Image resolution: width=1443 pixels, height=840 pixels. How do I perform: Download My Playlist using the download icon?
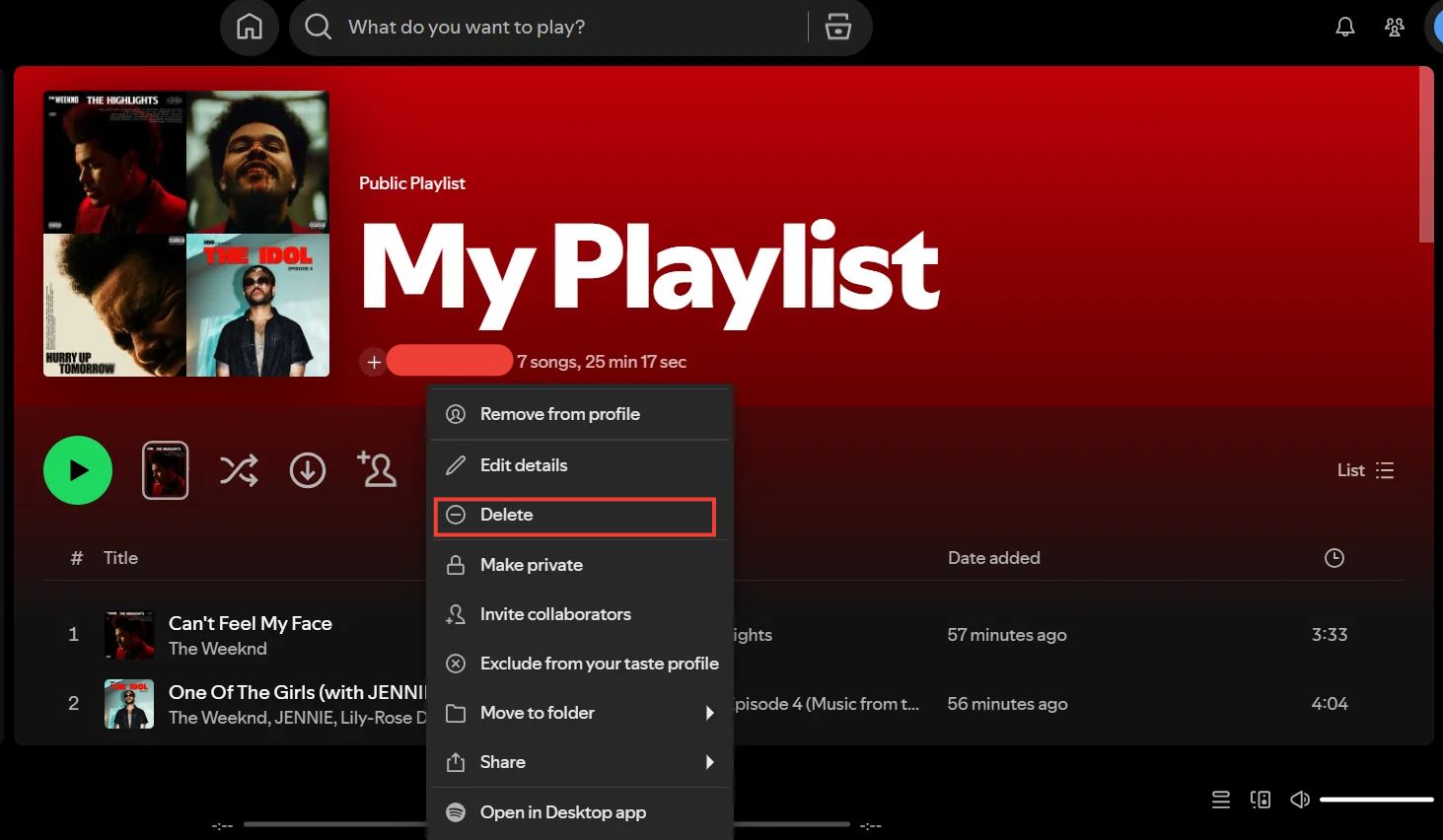(307, 470)
